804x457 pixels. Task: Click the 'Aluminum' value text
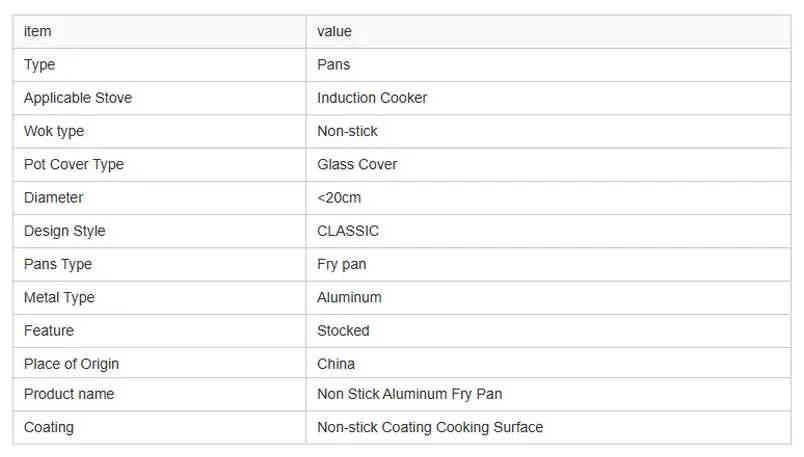click(x=349, y=297)
